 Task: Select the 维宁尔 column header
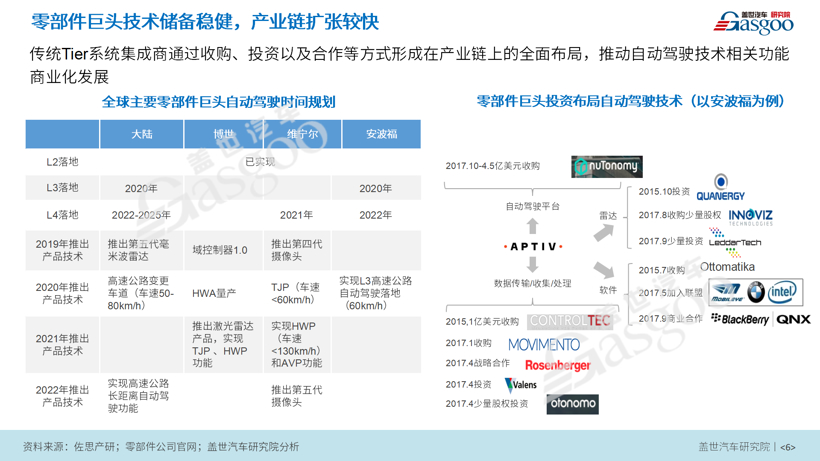point(303,134)
